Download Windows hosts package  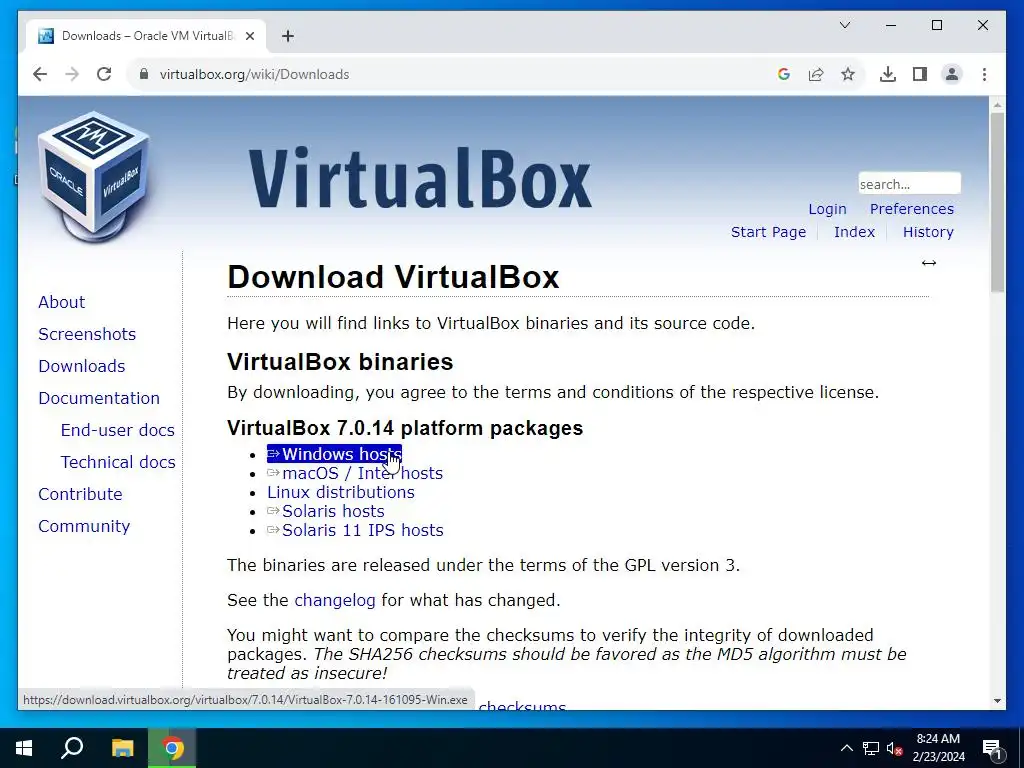click(334, 454)
